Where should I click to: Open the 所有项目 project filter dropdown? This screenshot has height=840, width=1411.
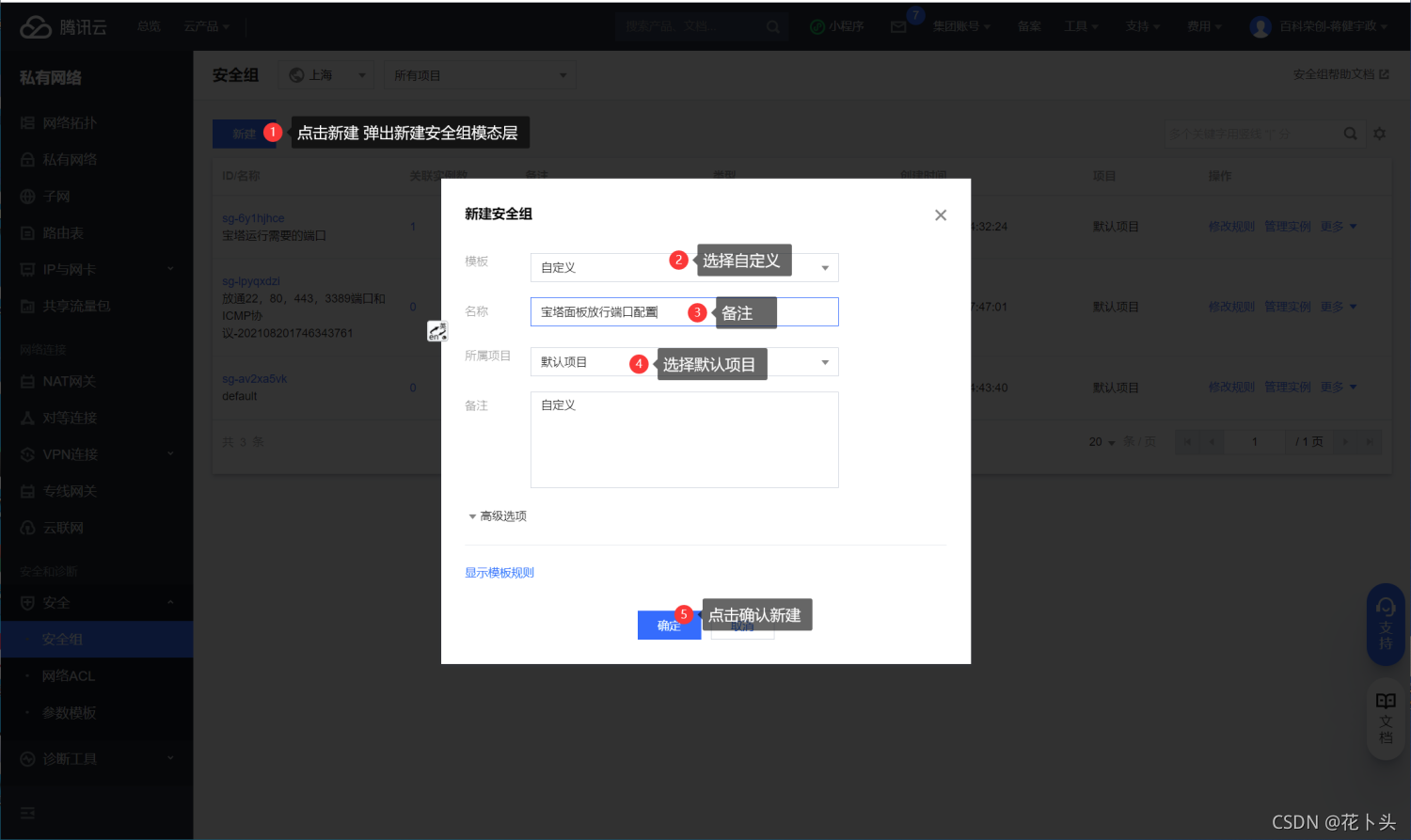point(480,75)
